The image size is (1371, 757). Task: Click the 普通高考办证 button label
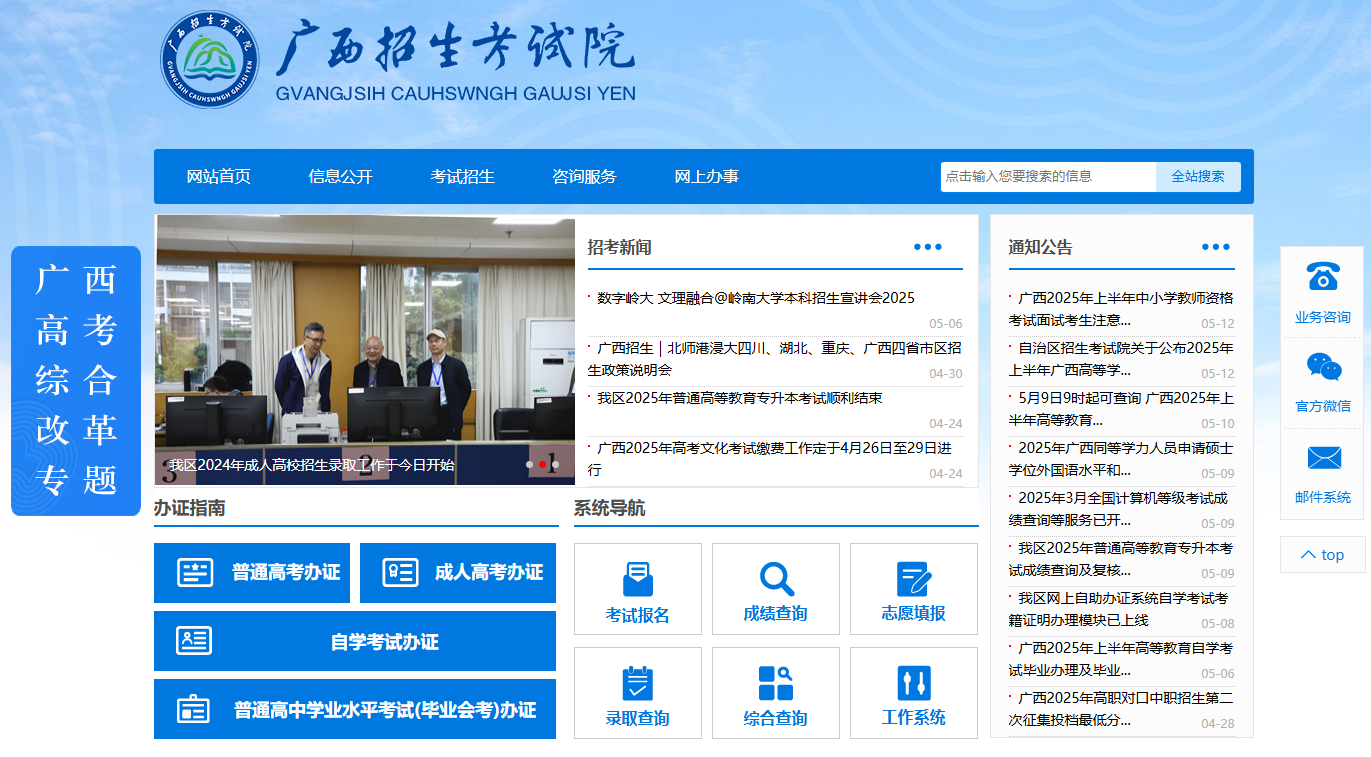(x=286, y=573)
